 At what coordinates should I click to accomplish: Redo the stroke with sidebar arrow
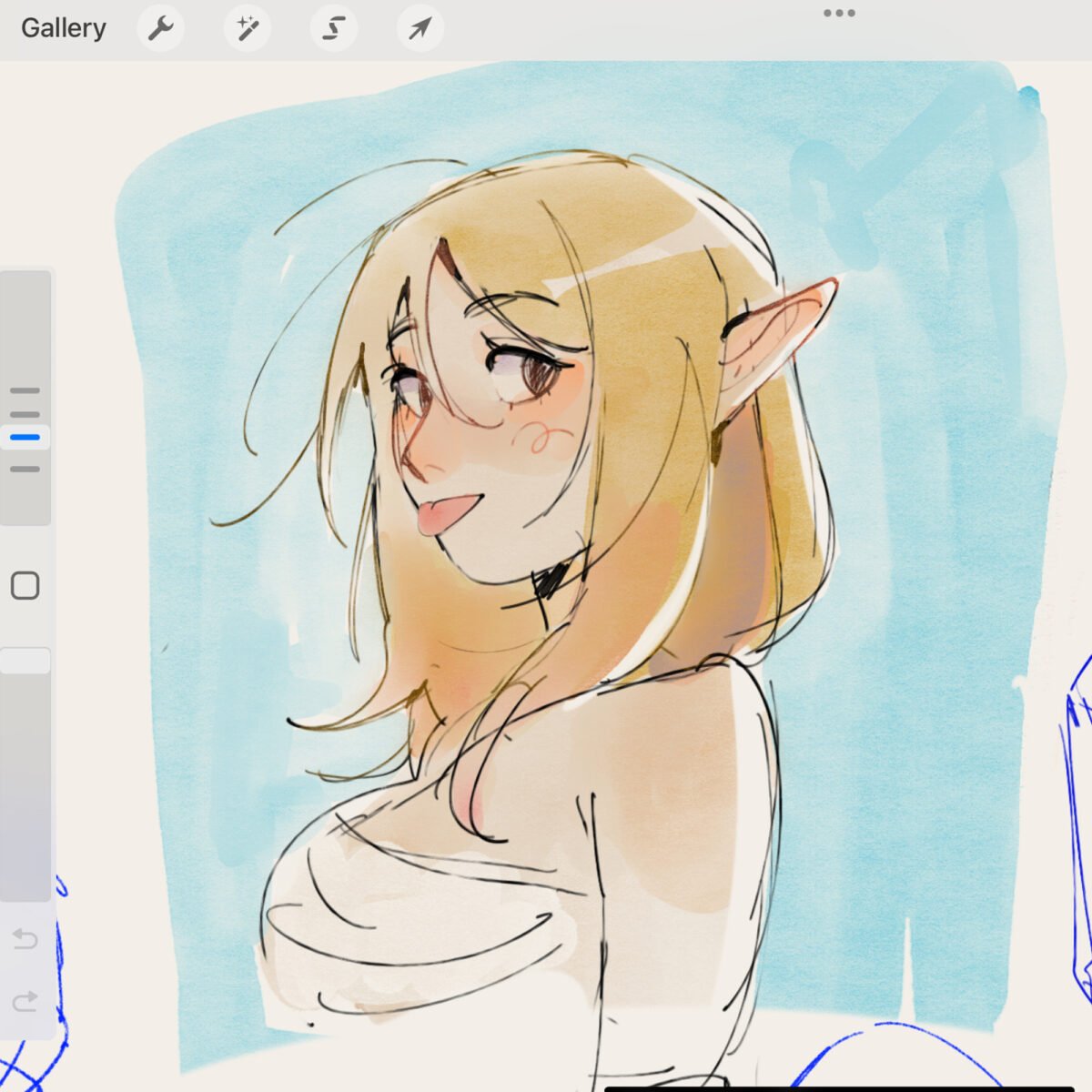(x=25, y=1001)
